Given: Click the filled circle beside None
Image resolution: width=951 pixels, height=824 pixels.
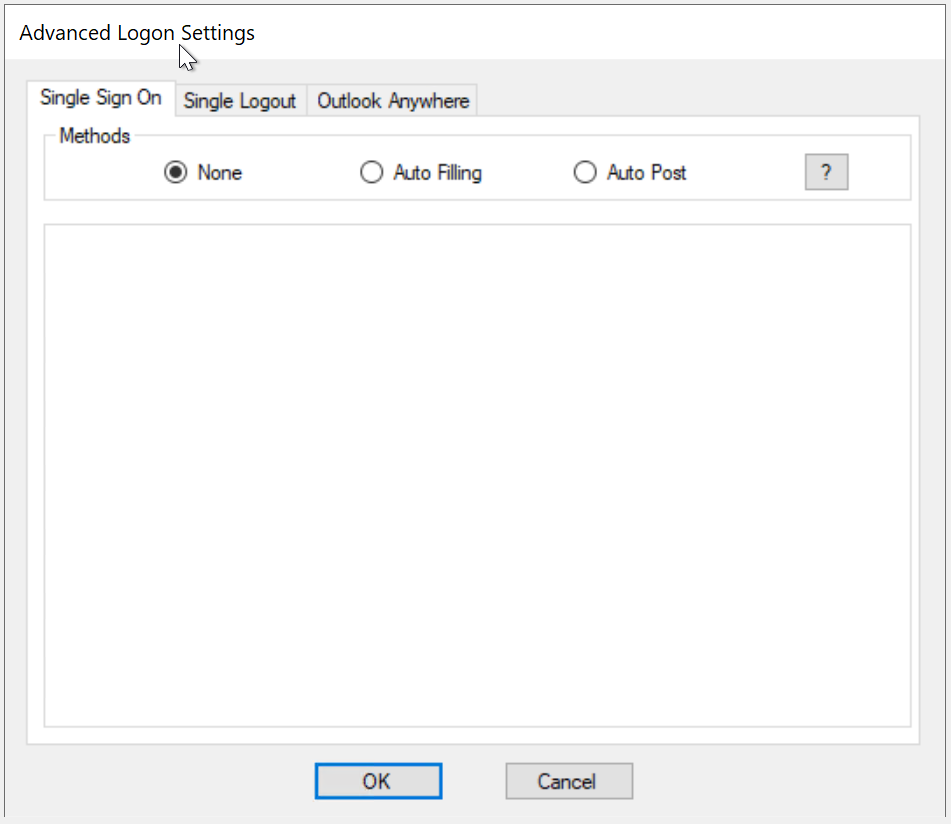Looking at the screenshot, I should 176,173.
